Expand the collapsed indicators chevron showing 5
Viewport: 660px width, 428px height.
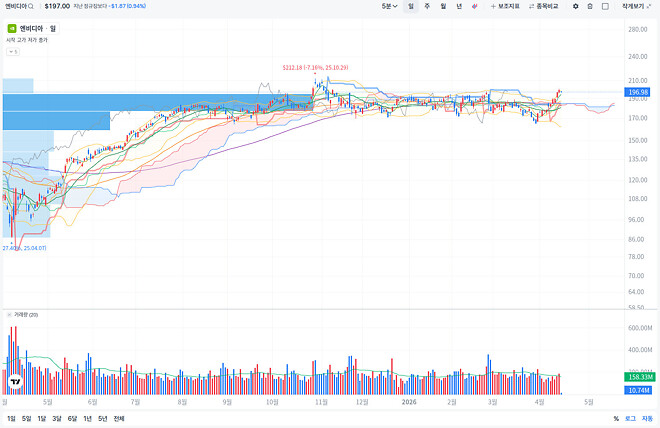click(x=13, y=52)
